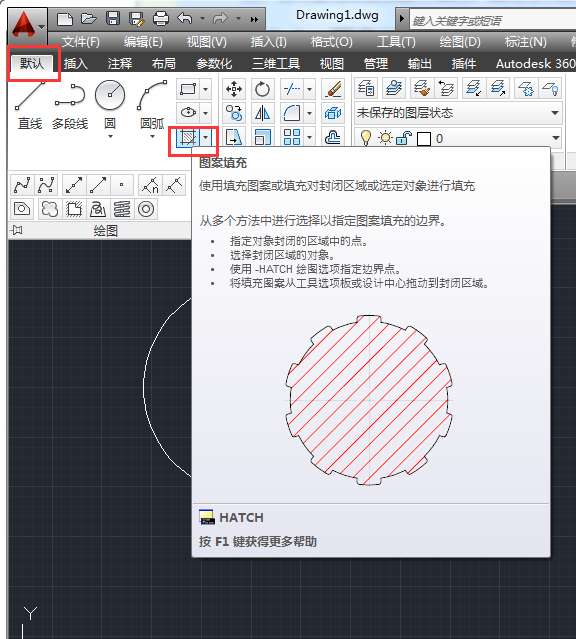This screenshot has width=576, height=639.
Task: Select the Polyline (多段线) tool
Action: [70, 105]
